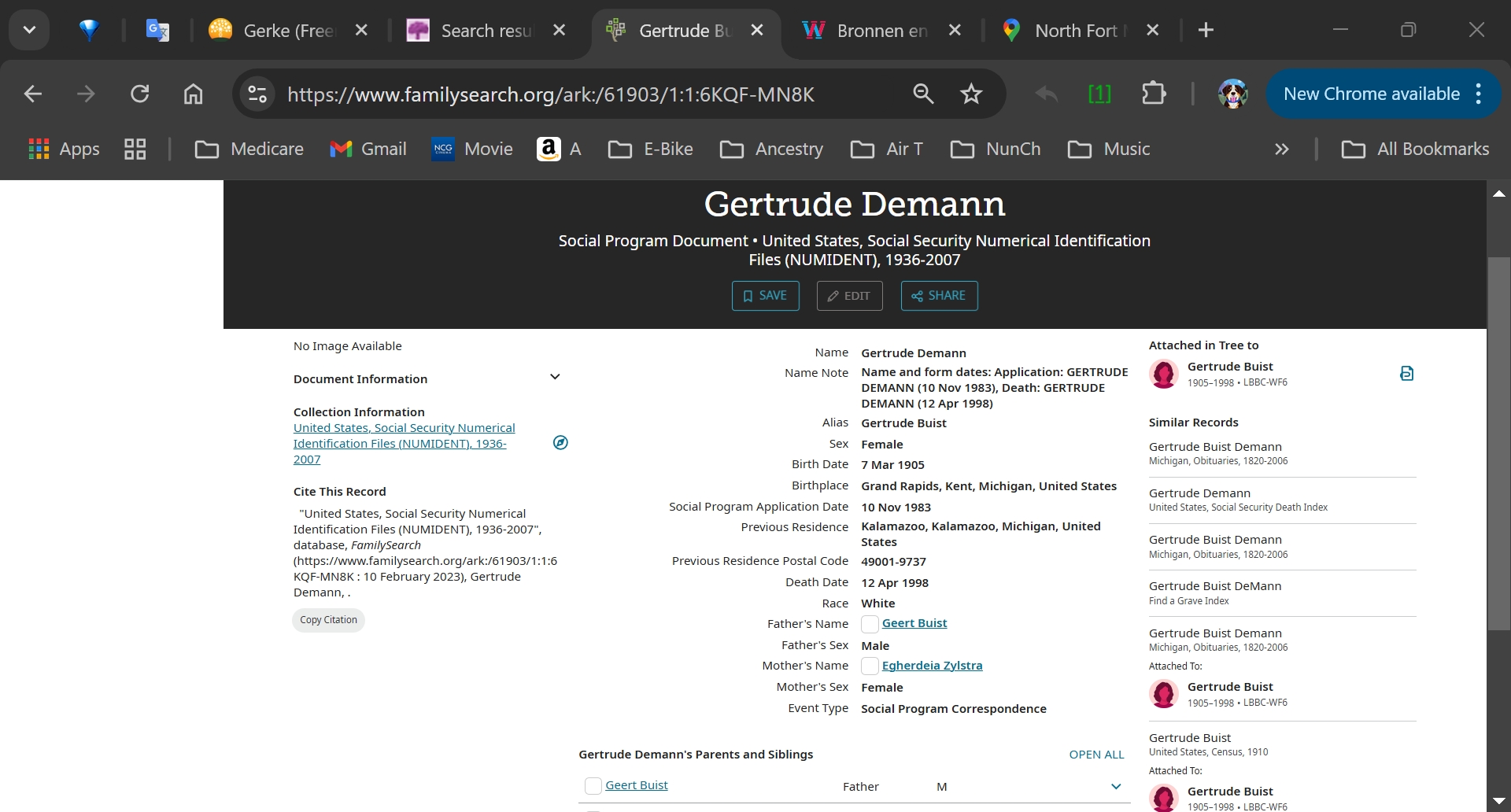View site information icon in address bar
The height and width of the screenshot is (812, 1511).
point(257,94)
